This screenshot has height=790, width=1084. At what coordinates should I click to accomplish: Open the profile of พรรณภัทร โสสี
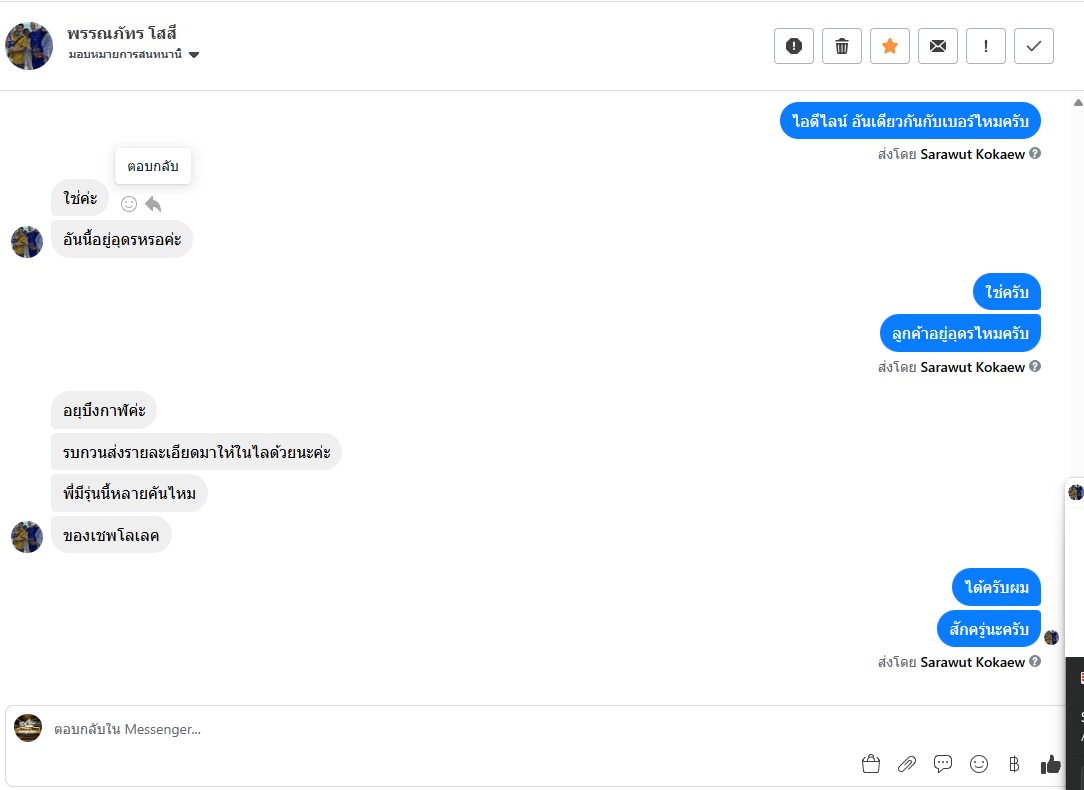pos(122,34)
